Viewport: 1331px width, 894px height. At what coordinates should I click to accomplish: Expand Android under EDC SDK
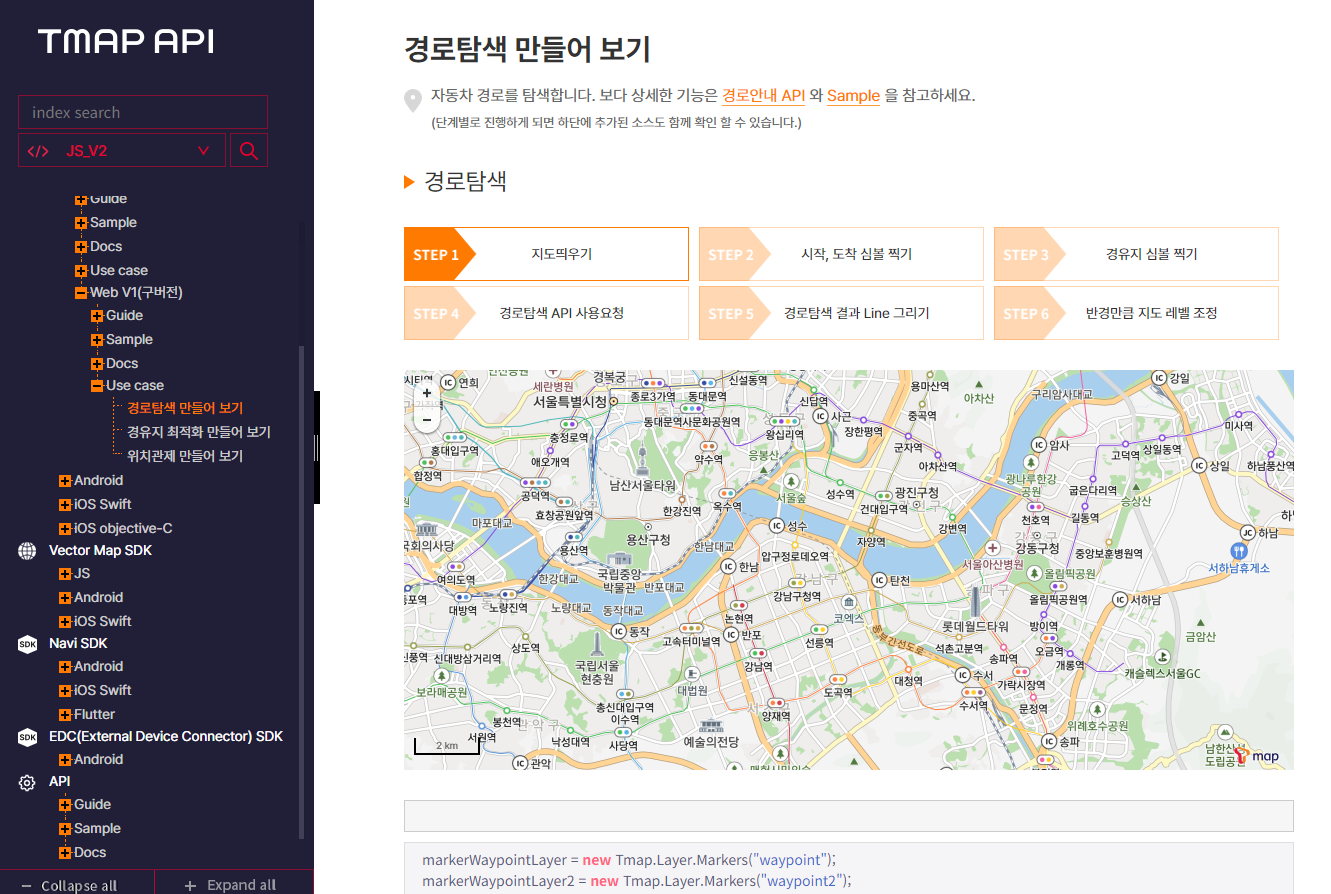click(x=65, y=760)
